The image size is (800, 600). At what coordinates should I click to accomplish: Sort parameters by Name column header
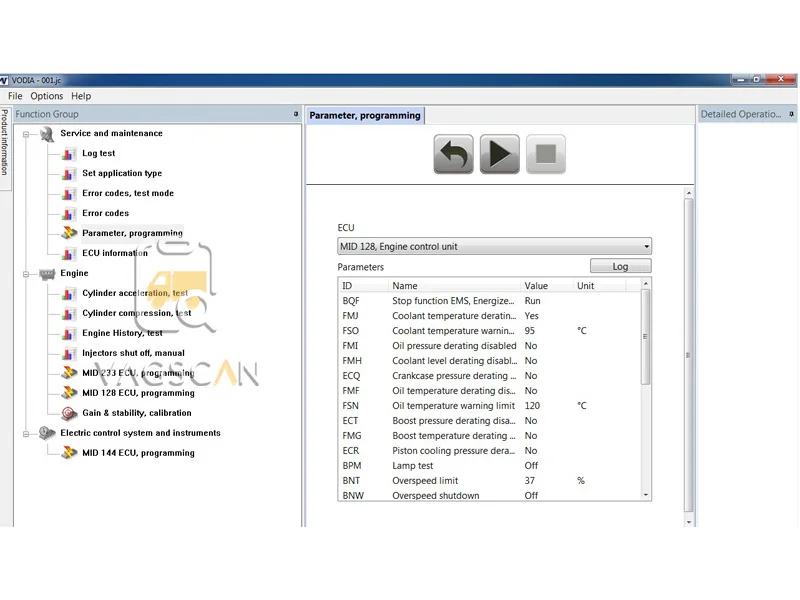click(454, 286)
